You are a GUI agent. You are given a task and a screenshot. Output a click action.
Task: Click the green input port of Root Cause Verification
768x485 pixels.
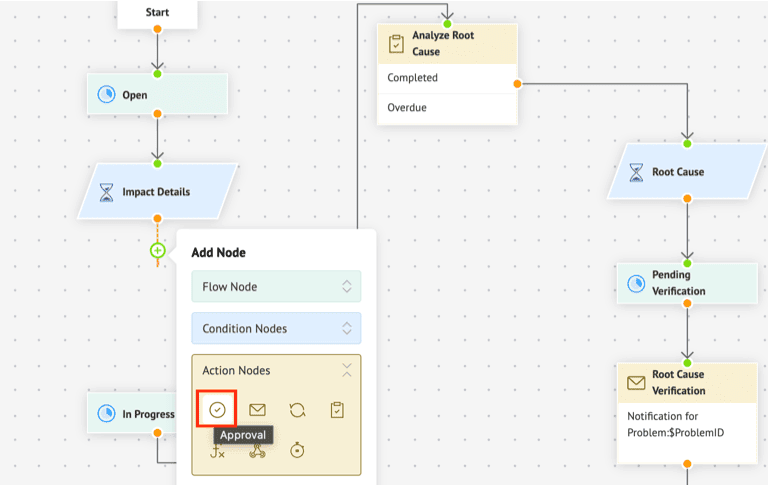(x=687, y=363)
